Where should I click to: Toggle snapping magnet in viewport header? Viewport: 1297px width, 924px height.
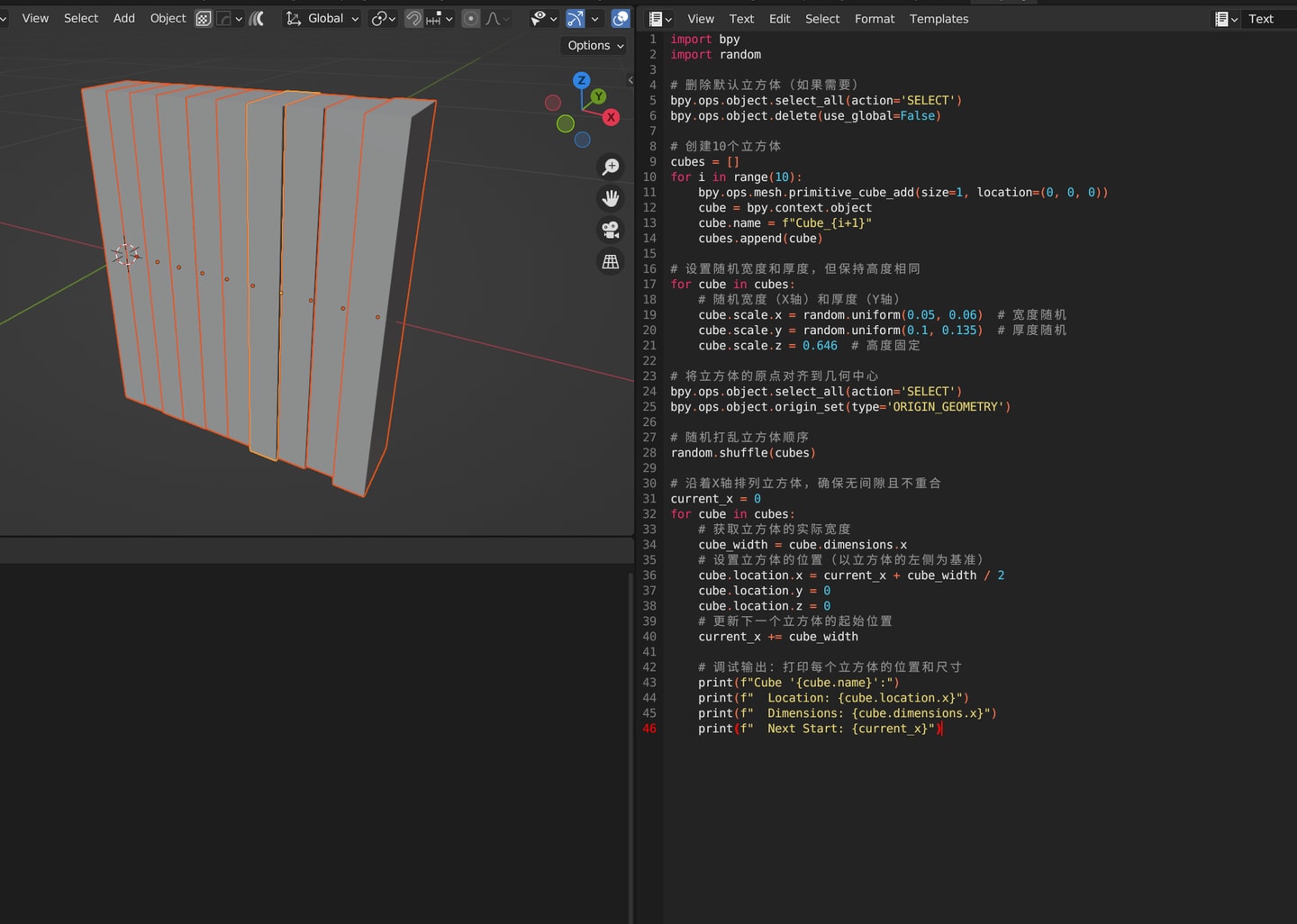tap(413, 19)
